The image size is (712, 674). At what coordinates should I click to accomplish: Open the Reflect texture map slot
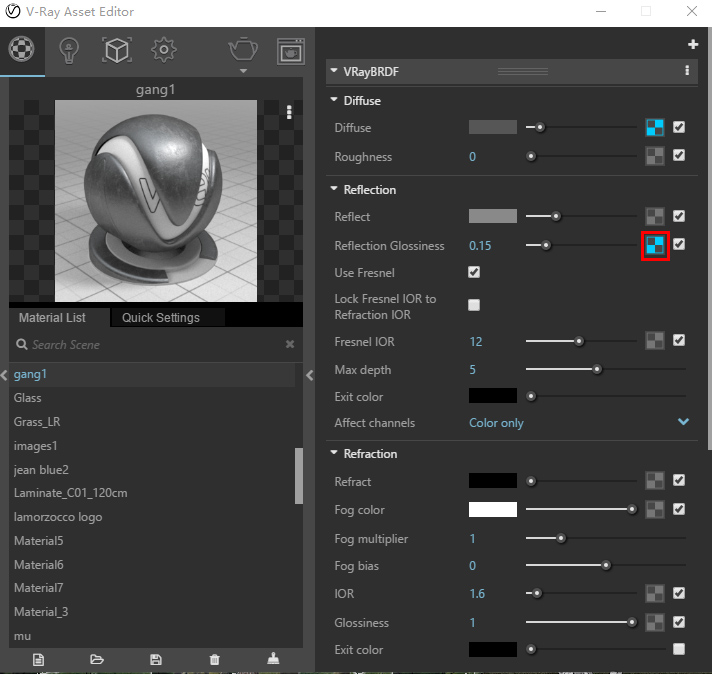[x=654, y=217]
